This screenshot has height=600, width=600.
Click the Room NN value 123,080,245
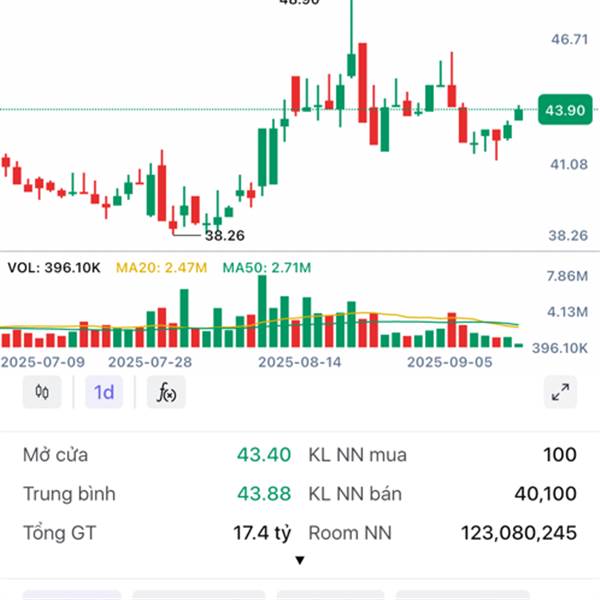pos(519,533)
